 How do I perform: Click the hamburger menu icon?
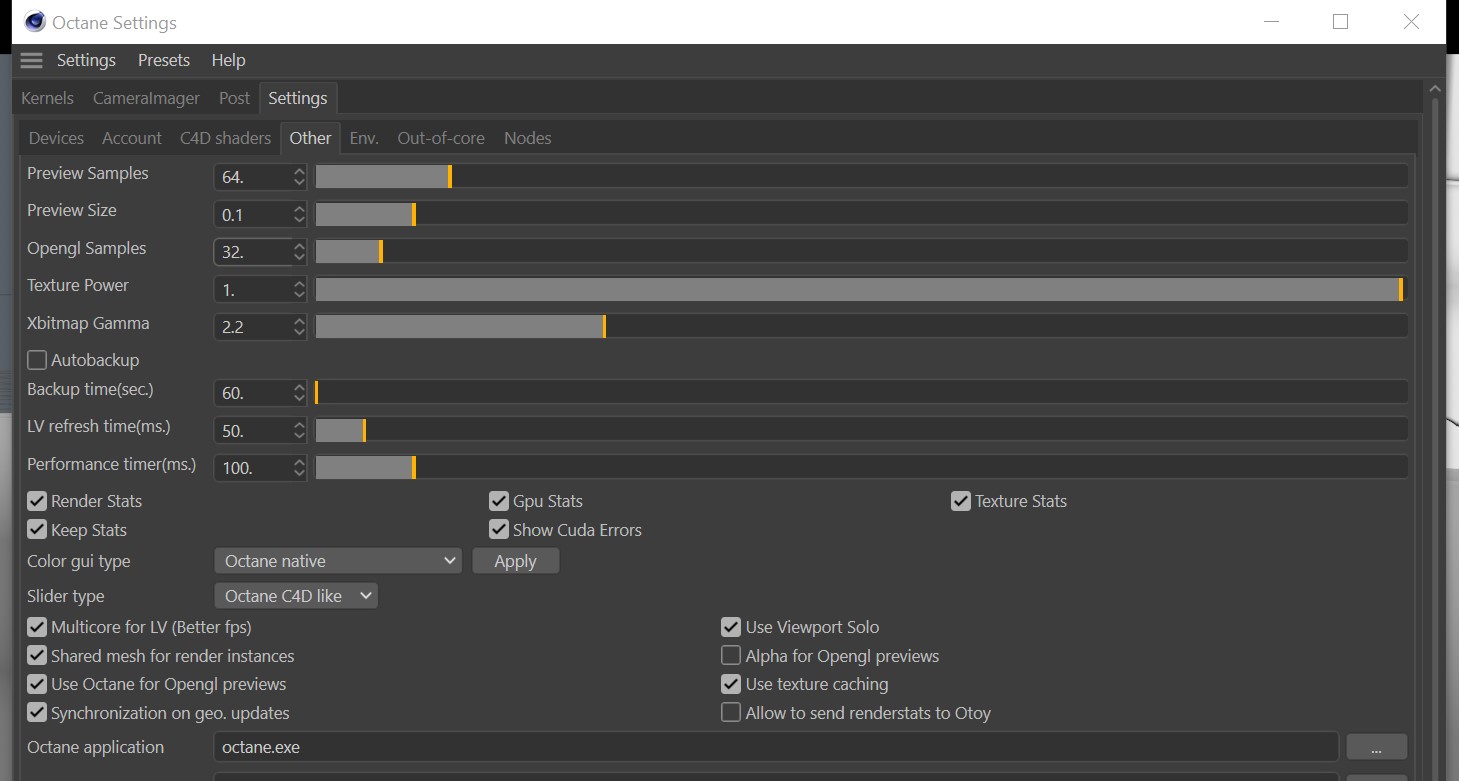pyautogui.click(x=31, y=60)
